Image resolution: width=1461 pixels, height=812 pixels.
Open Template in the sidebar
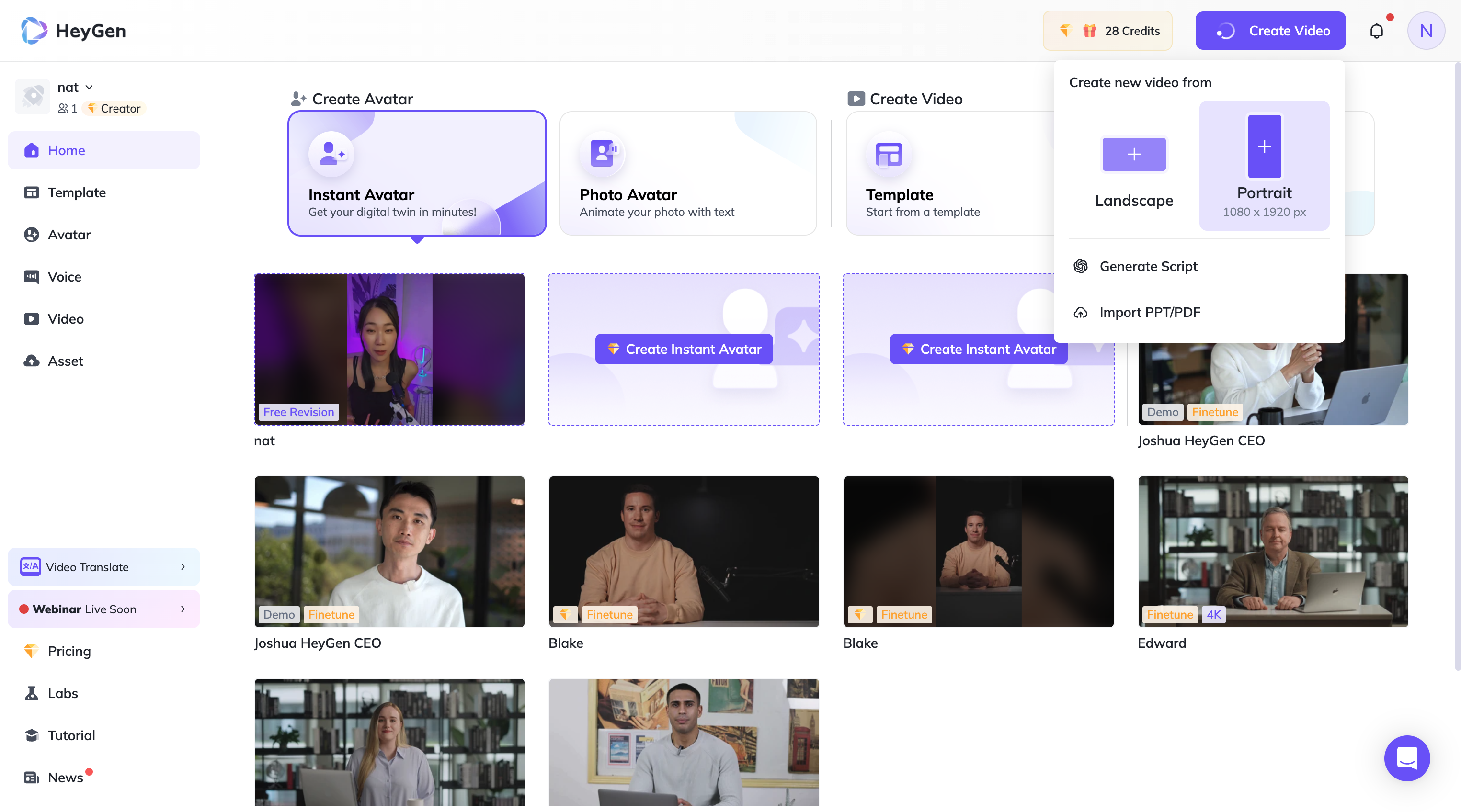tap(104, 192)
